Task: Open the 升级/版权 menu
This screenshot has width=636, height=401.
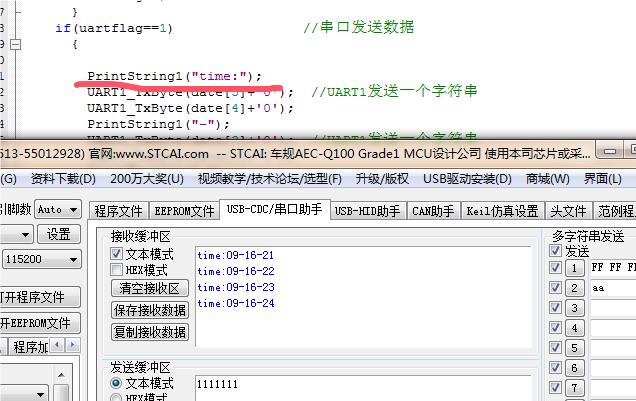Action: pyautogui.click(x=382, y=179)
